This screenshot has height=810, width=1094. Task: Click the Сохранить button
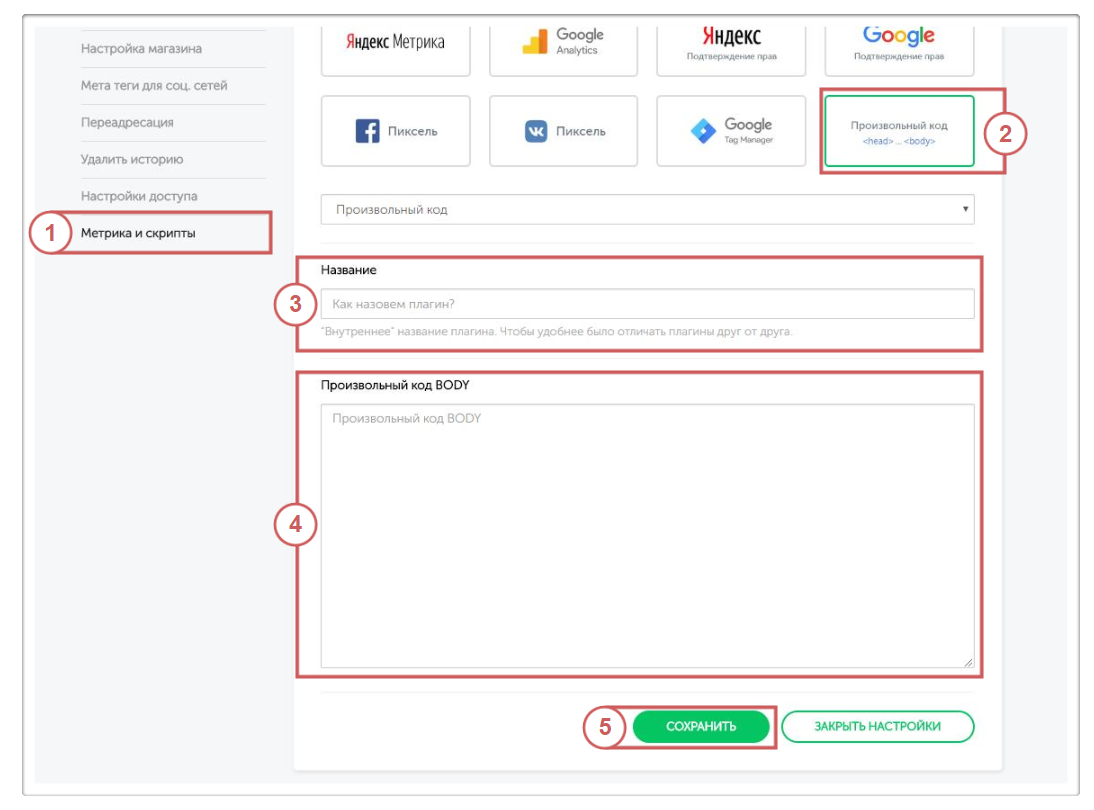[x=701, y=727]
